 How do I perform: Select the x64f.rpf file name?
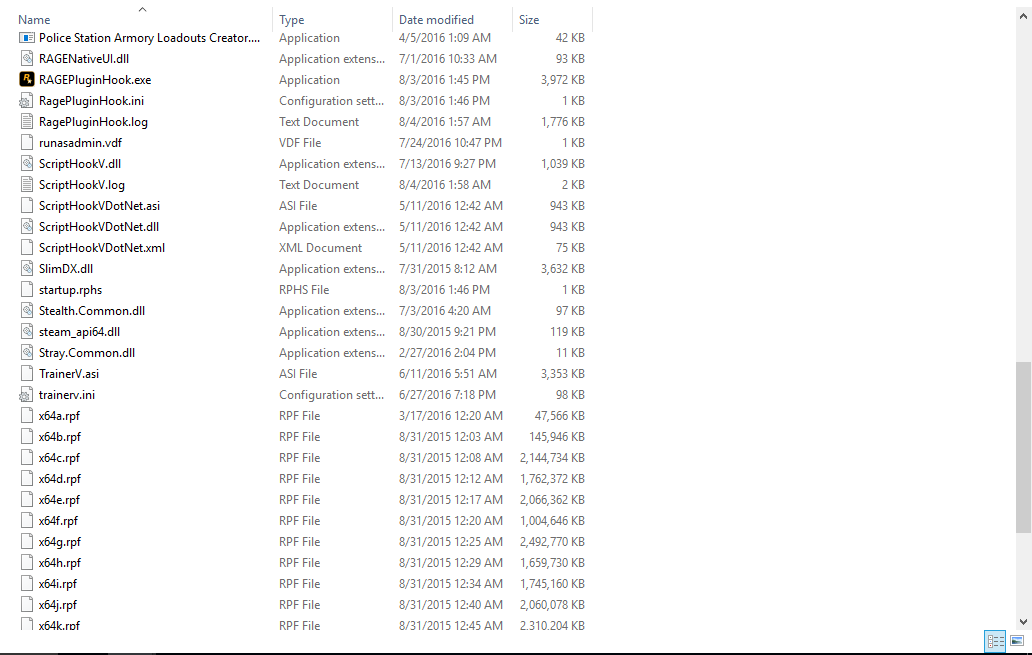(58, 521)
